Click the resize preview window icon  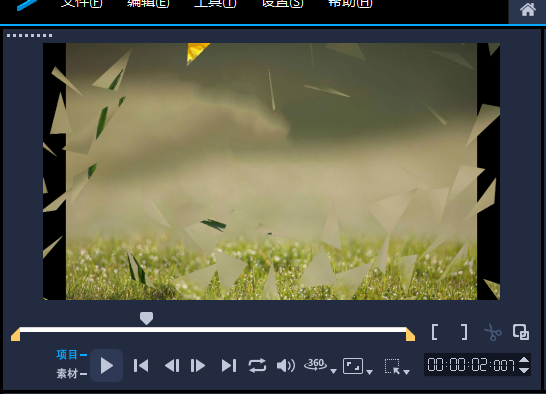coord(353,366)
